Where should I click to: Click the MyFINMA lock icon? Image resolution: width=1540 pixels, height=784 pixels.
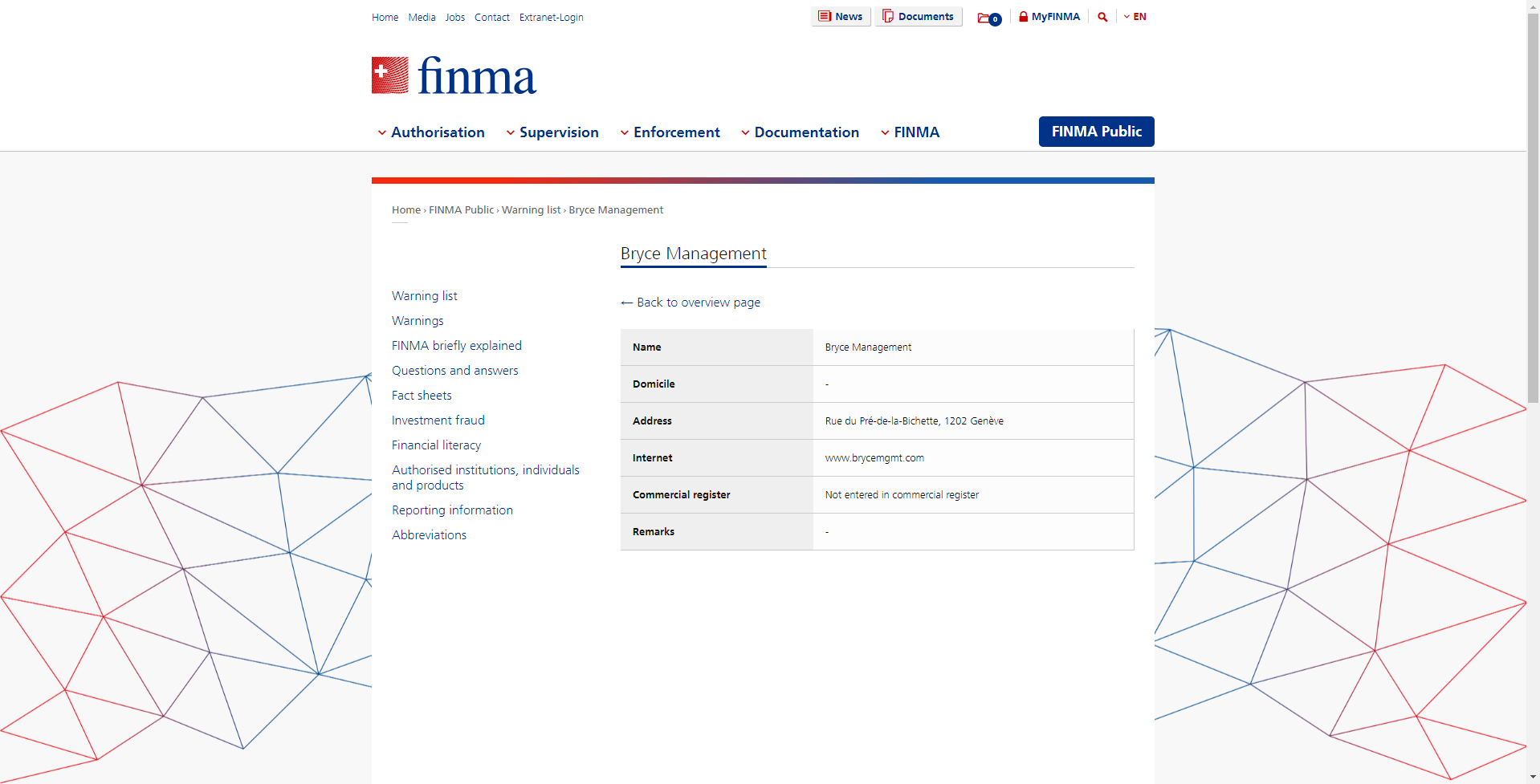(x=1024, y=17)
